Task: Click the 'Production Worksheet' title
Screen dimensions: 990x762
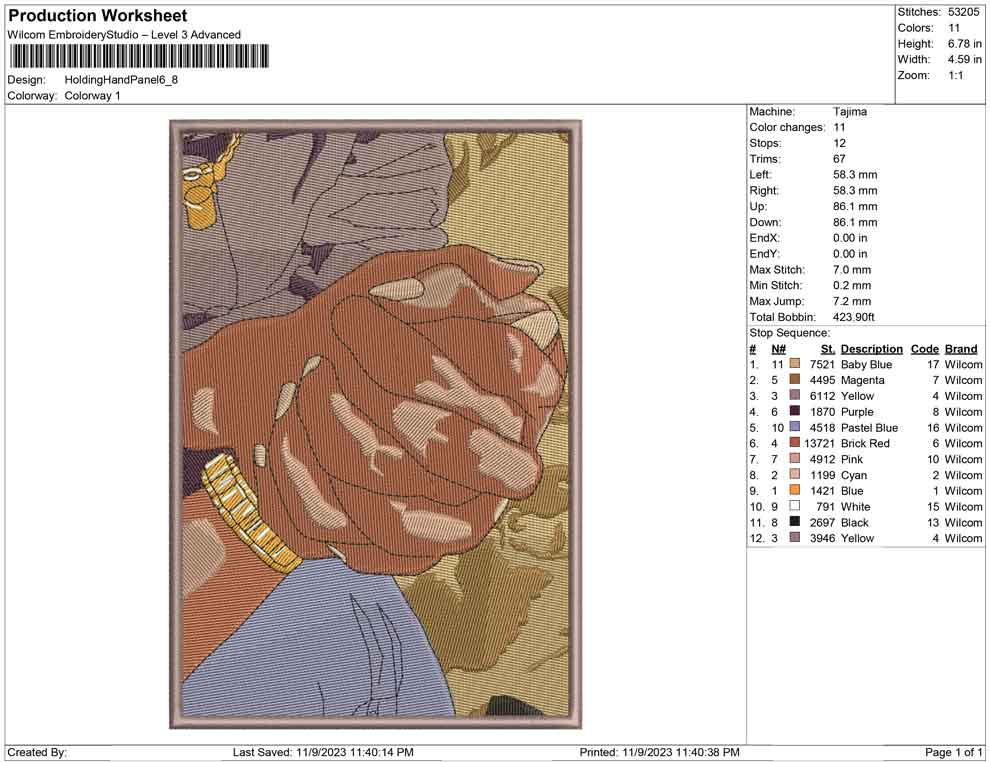Action: coord(98,16)
